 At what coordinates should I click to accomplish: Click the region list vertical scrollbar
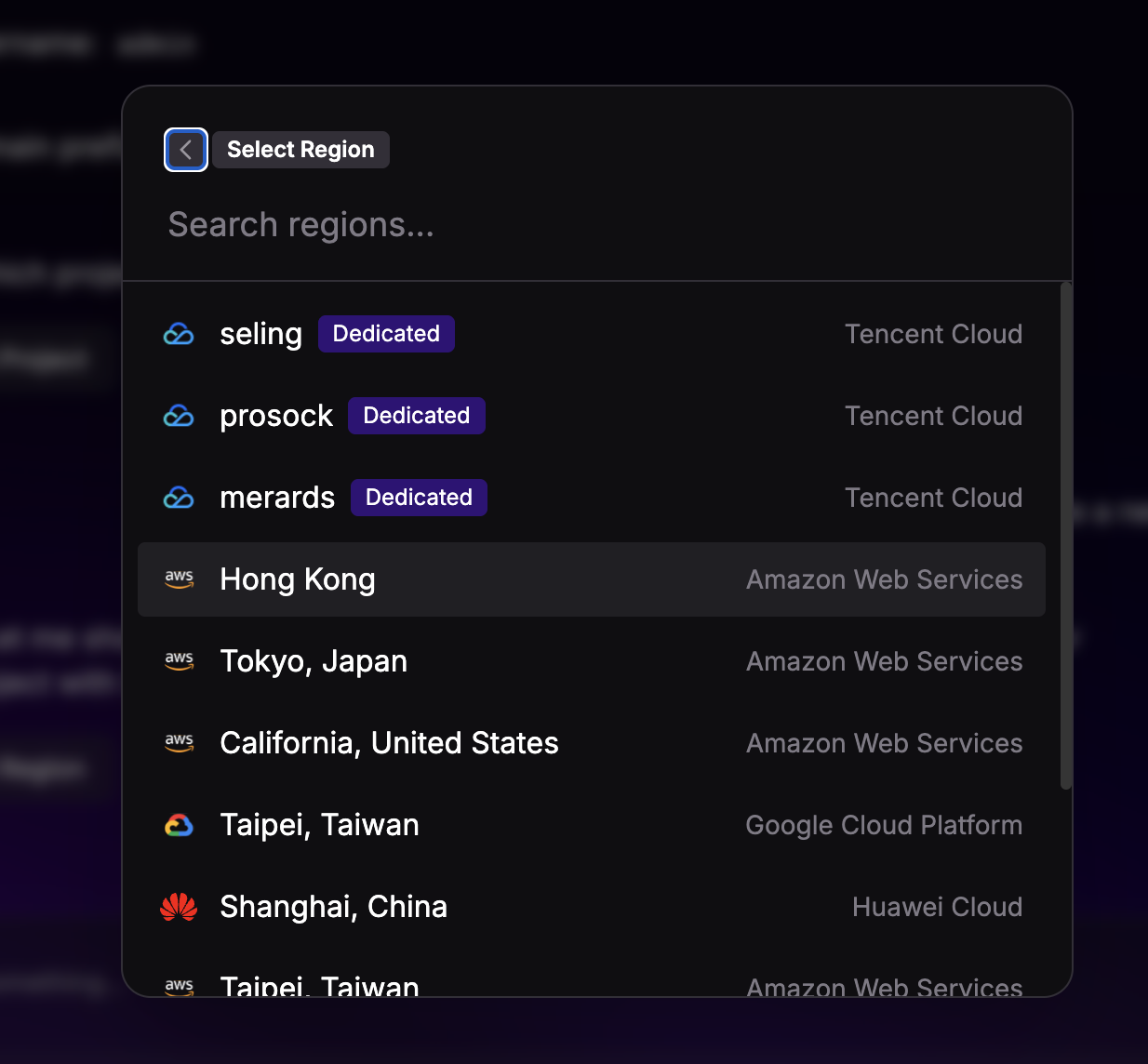pyautogui.click(x=1066, y=536)
